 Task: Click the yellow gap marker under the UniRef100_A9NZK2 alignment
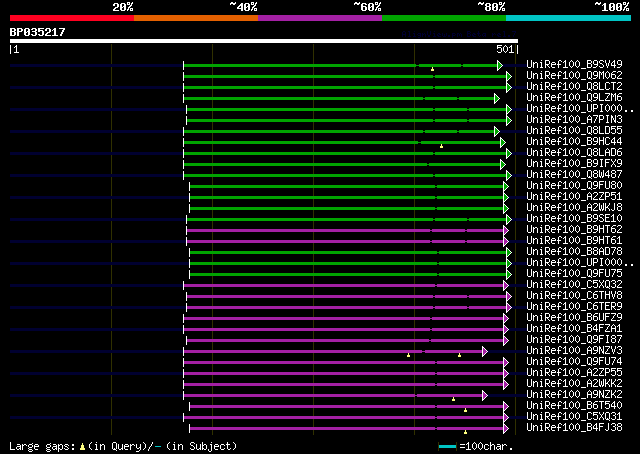(453, 399)
